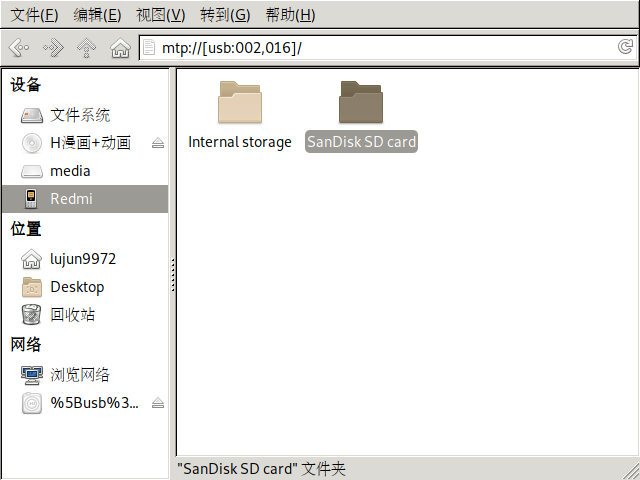The image size is (640, 480).
Task: Click the 位置 section header
Action: coord(26,229)
